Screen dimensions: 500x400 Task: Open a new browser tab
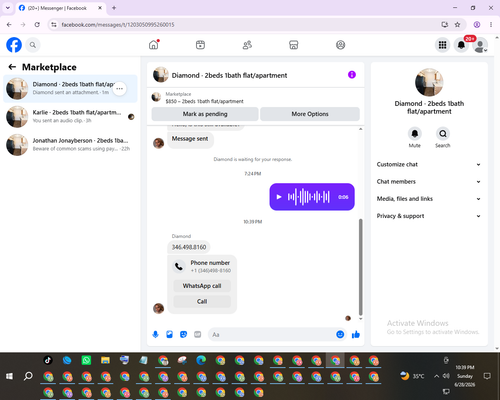click(114, 8)
